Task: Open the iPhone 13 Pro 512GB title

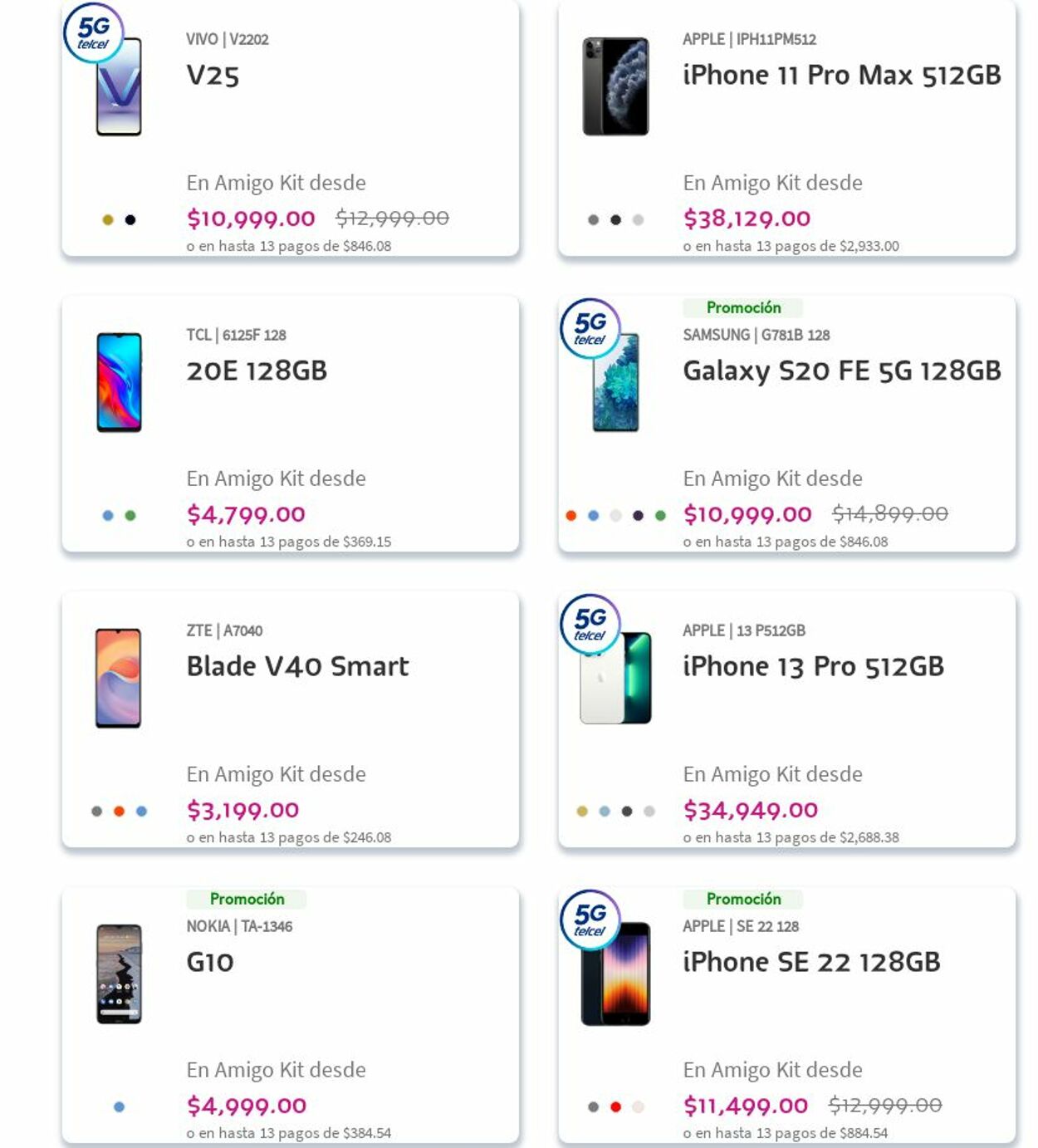Action: [813, 666]
